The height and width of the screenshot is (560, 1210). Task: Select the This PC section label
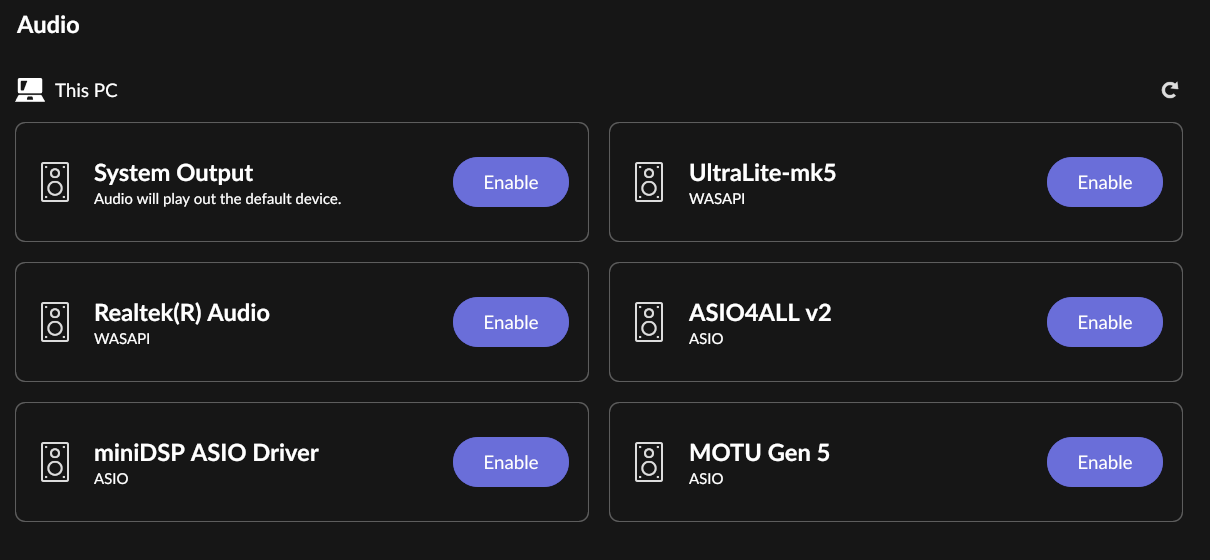click(x=86, y=91)
